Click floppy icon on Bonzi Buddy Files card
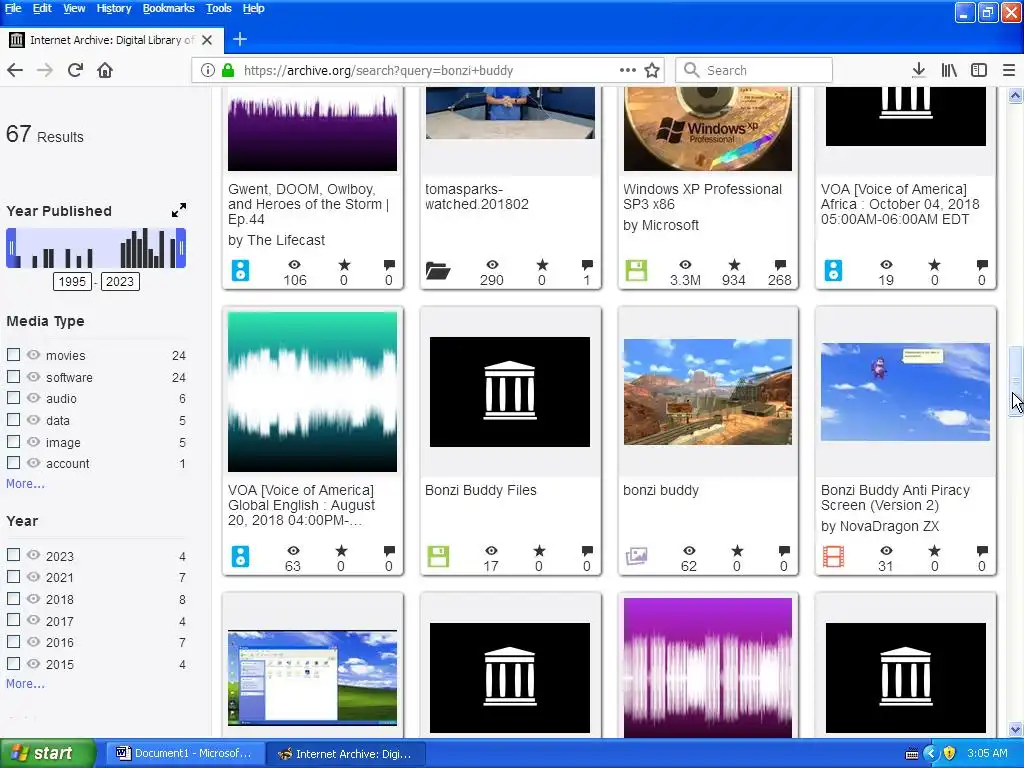 pyautogui.click(x=438, y=556)
